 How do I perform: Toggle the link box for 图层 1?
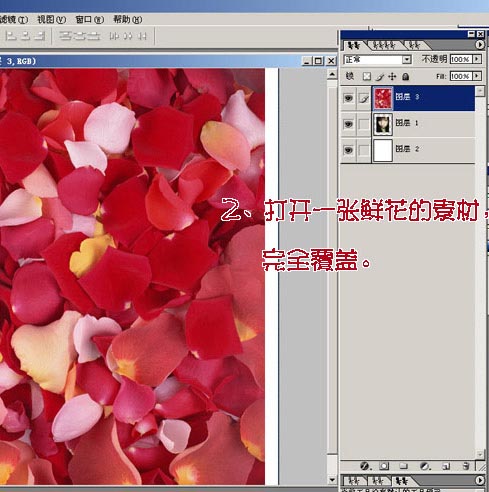click(x=364, y=124)
